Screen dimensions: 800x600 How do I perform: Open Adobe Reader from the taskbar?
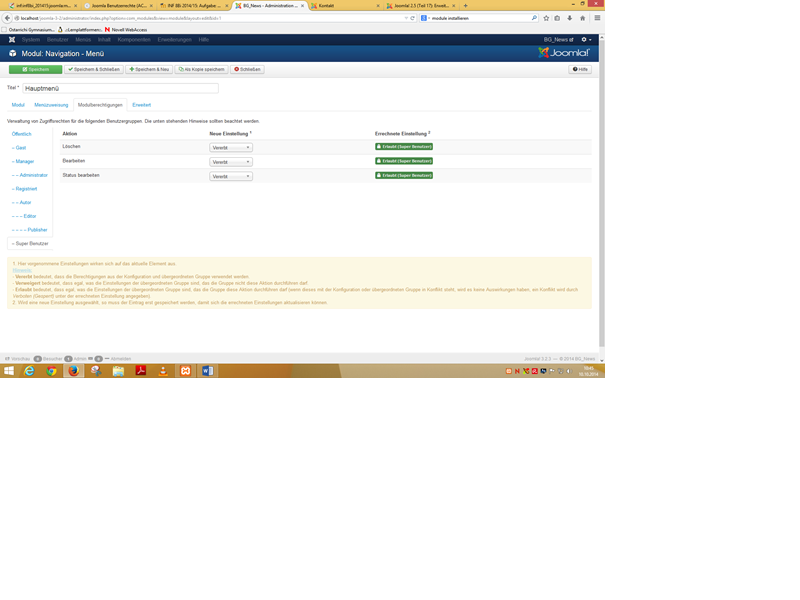pos(141,371)
